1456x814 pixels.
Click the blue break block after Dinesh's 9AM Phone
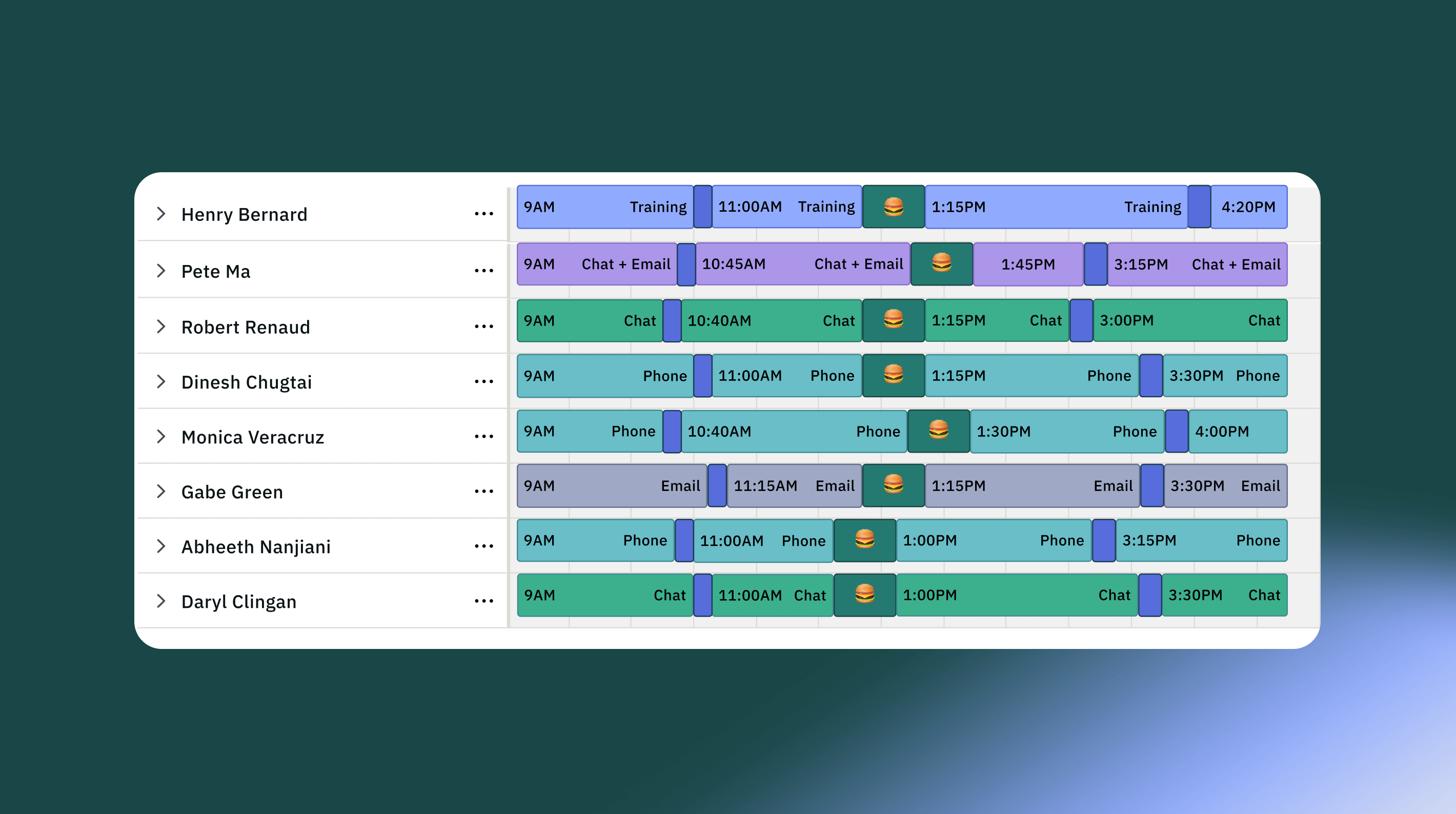tap(702, 376)
